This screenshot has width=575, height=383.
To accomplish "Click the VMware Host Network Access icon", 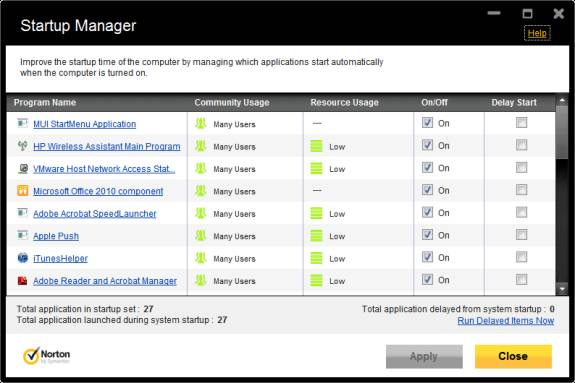I will coord(23,168).
